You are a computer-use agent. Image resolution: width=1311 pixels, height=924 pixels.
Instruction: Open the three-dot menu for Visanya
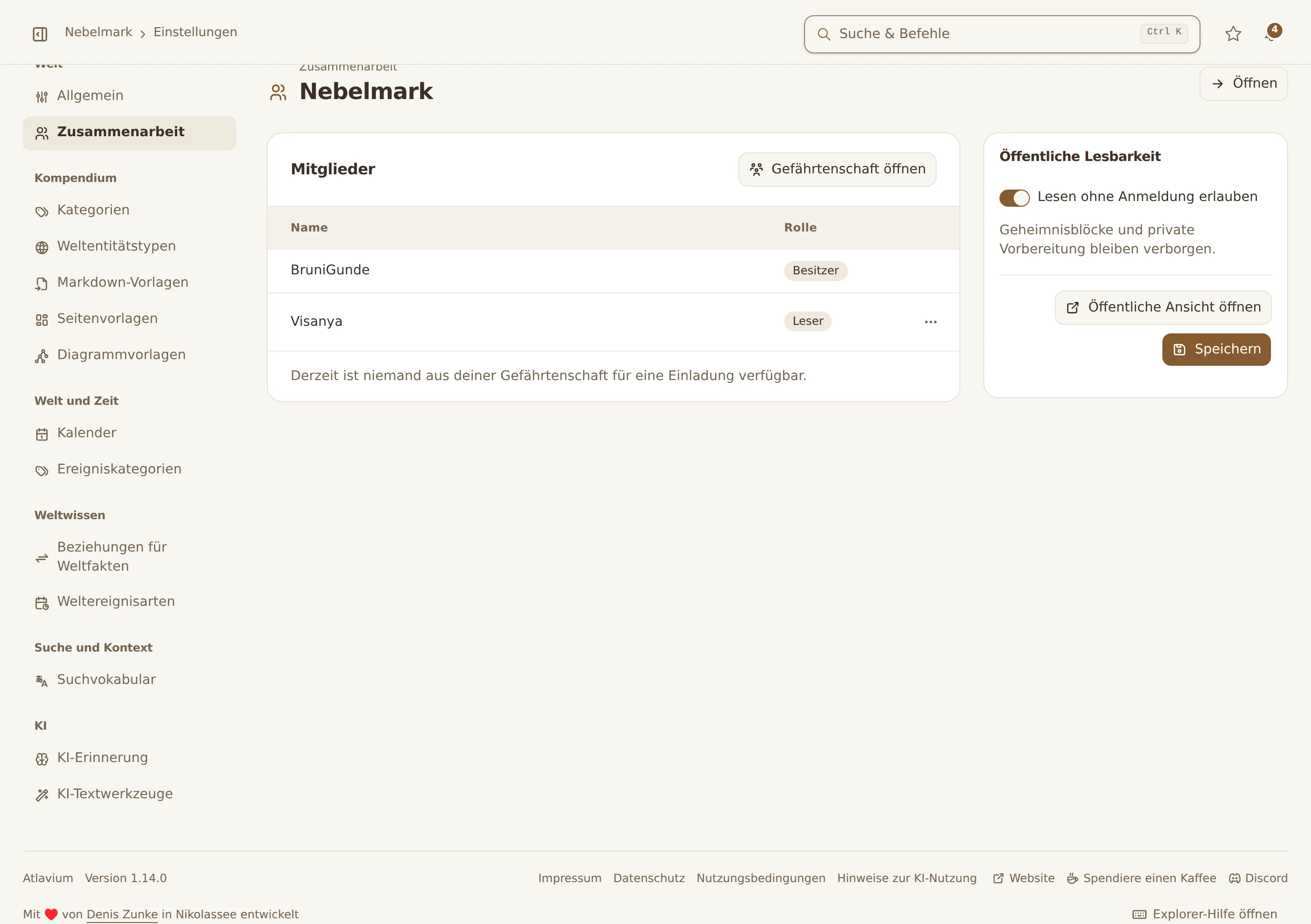[931, 322]
